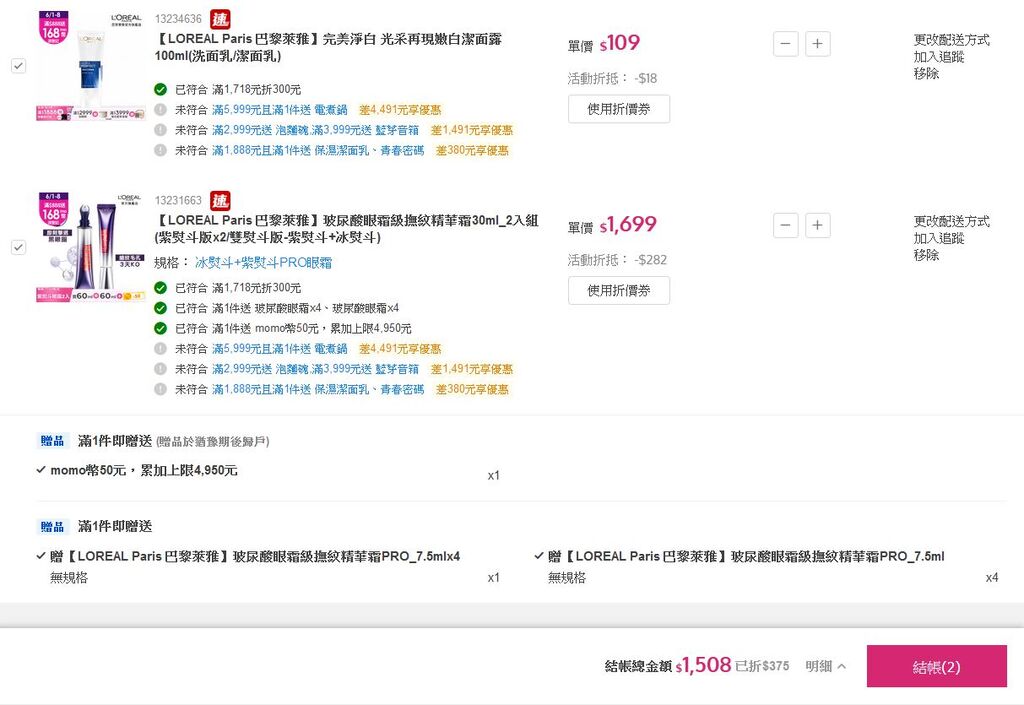The image size is (1024, 705).
Task: Decrease quantity of the $1,699 eye cream
Action: (x=786, y=225)
